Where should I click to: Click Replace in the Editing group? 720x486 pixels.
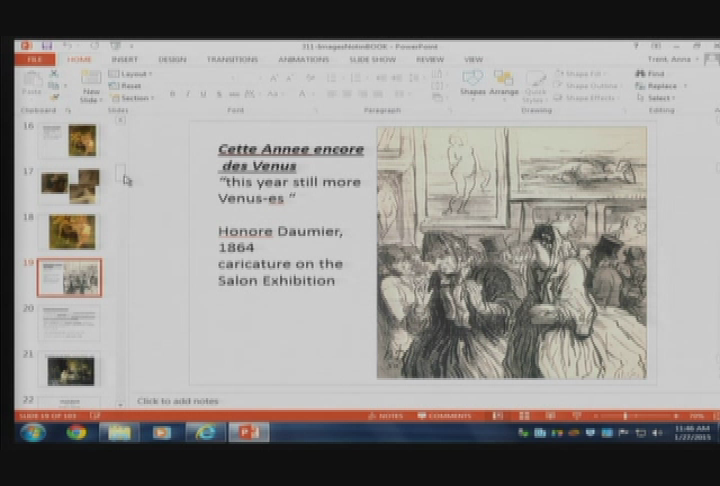(661, 85)
